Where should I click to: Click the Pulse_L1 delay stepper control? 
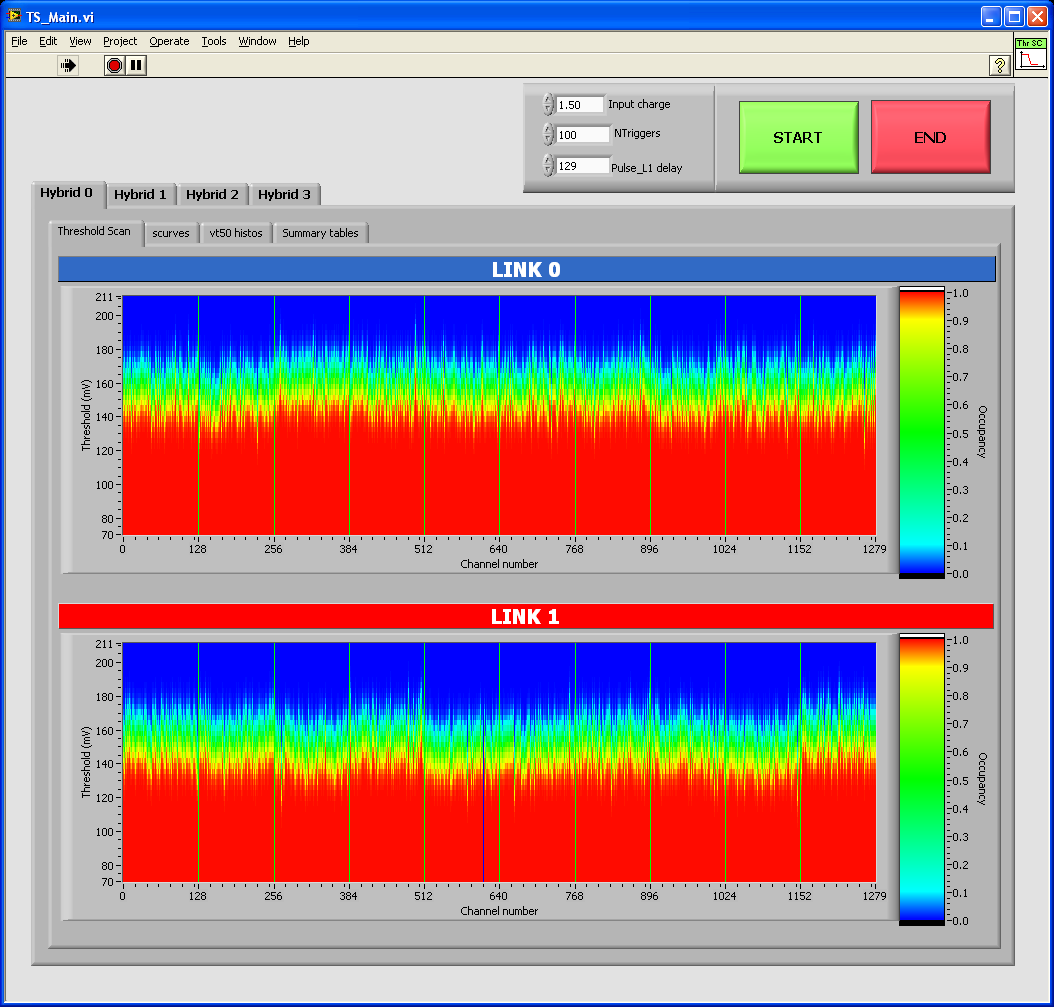click(548, 166)
